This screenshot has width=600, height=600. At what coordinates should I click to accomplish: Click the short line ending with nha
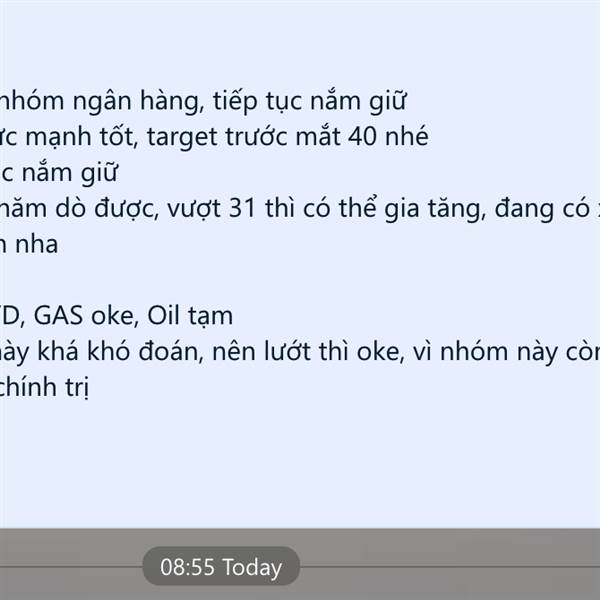pos(29,245)
